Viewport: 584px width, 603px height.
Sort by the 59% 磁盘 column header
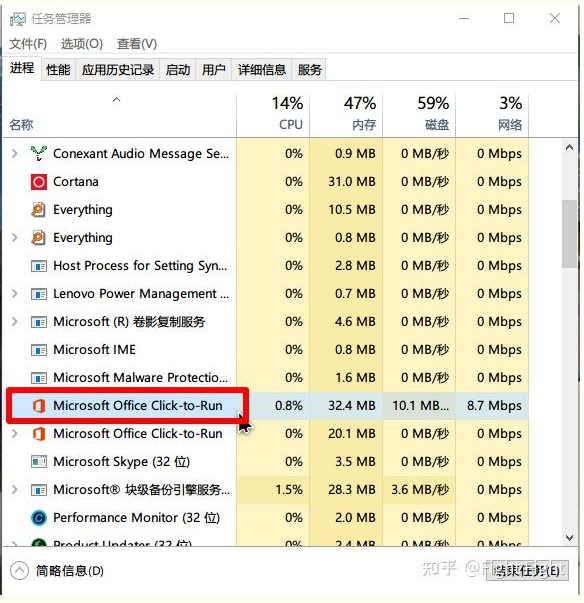click(419, 115)
